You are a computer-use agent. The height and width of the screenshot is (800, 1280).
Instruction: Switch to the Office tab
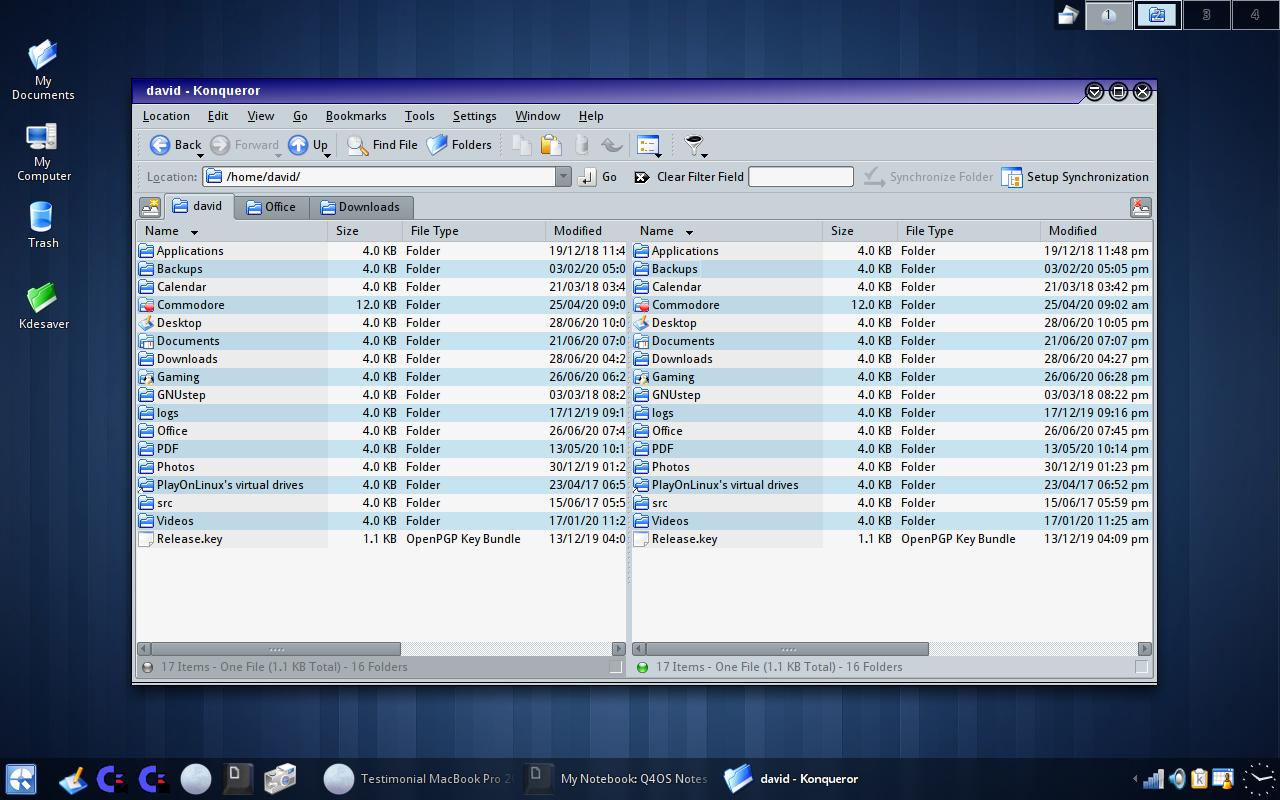pyautogui.click(x=271, y=207)
